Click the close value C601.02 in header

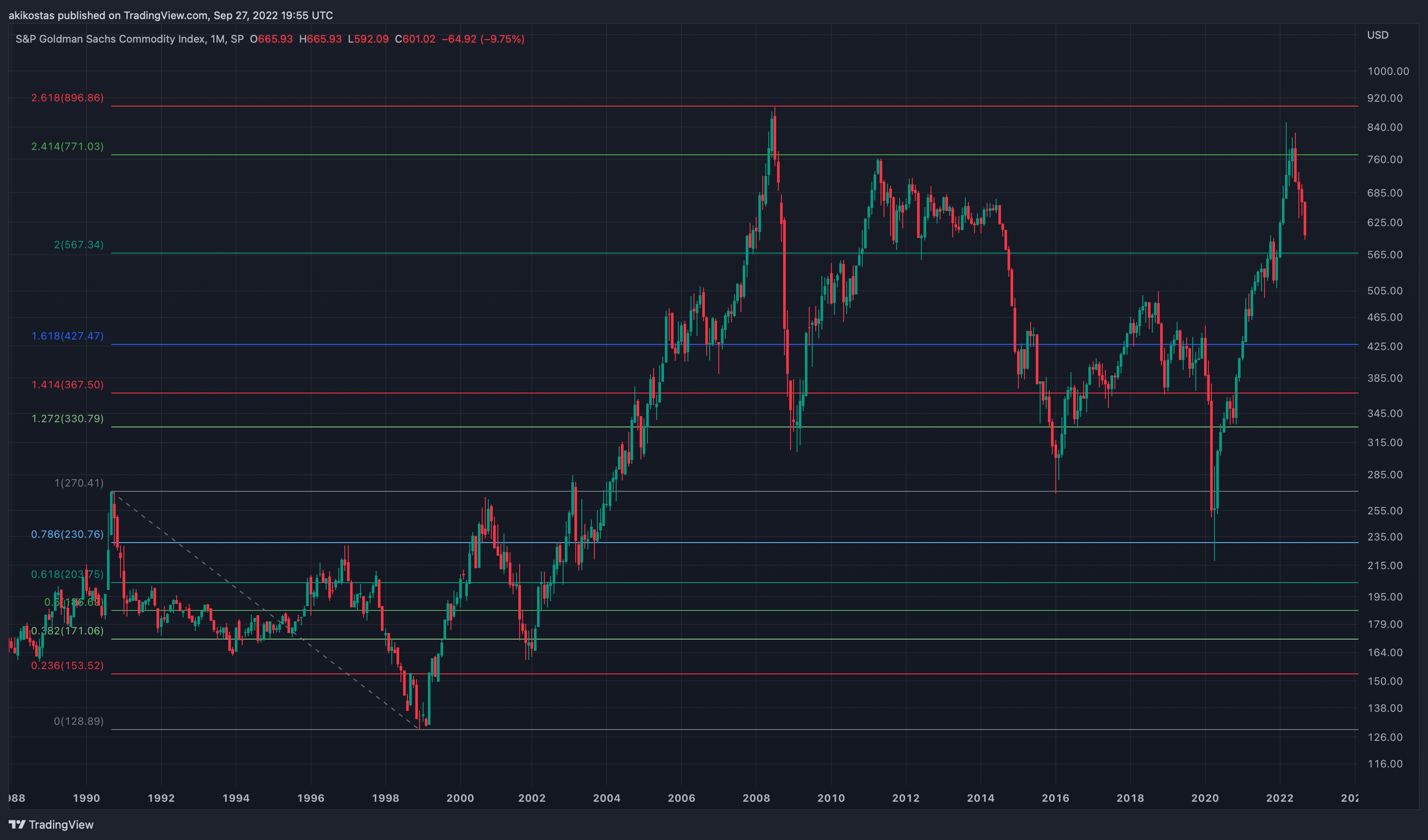click(x=415, y=39)
